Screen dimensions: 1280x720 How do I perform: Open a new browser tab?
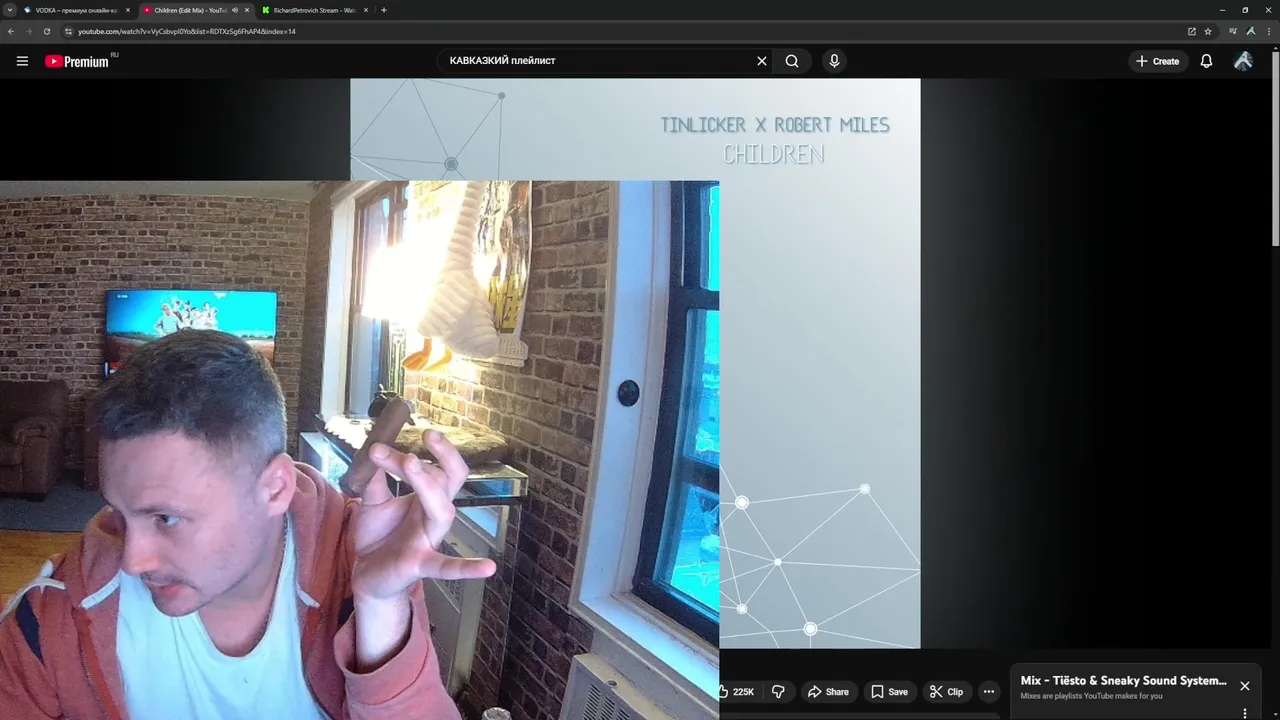click(384, 10)
